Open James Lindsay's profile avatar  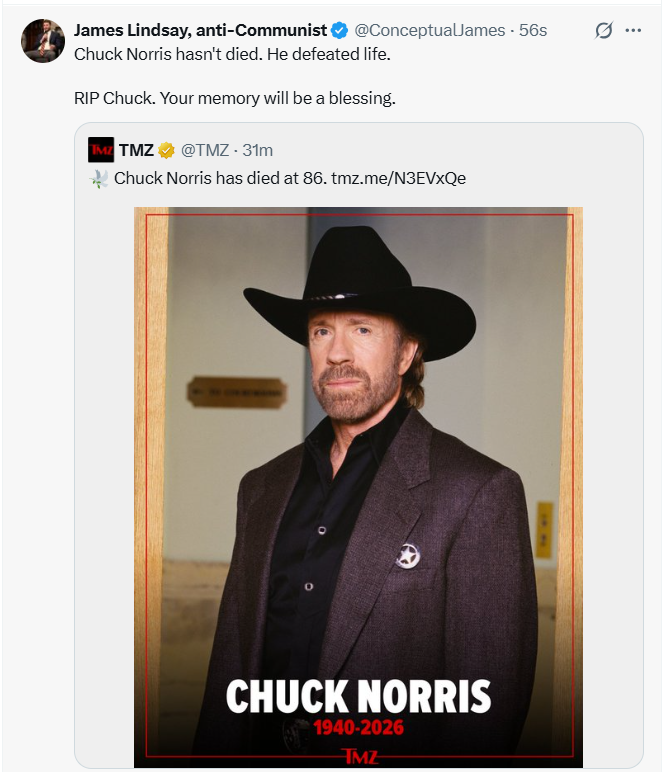coord(43,41)
